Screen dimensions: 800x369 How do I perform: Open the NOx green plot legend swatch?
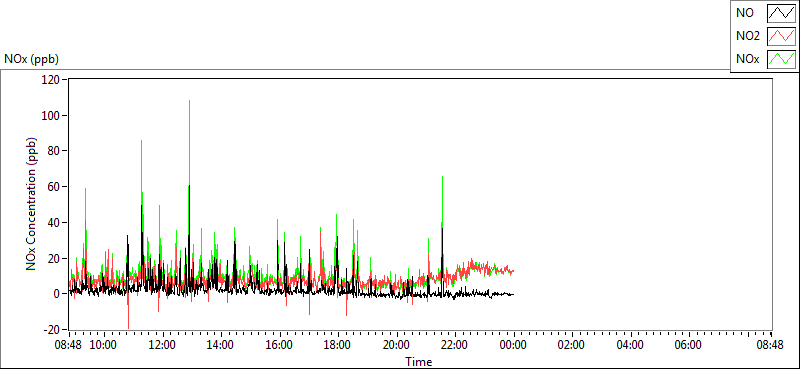click(781, 59)
